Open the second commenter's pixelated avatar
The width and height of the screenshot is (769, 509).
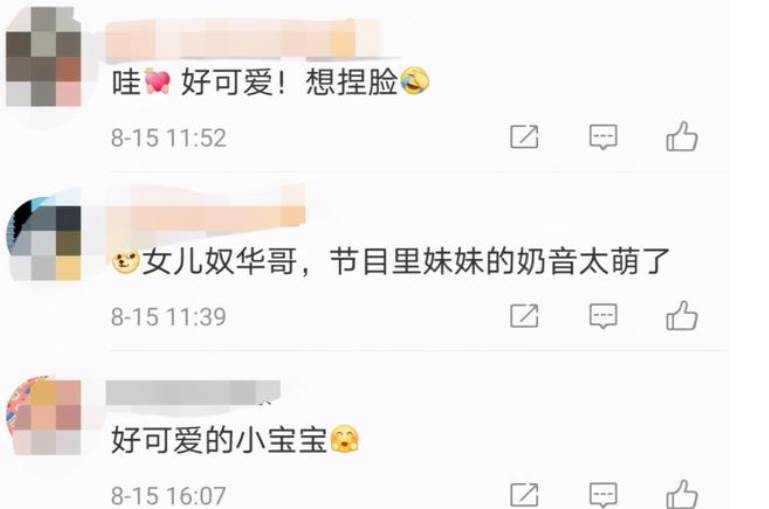43,239
